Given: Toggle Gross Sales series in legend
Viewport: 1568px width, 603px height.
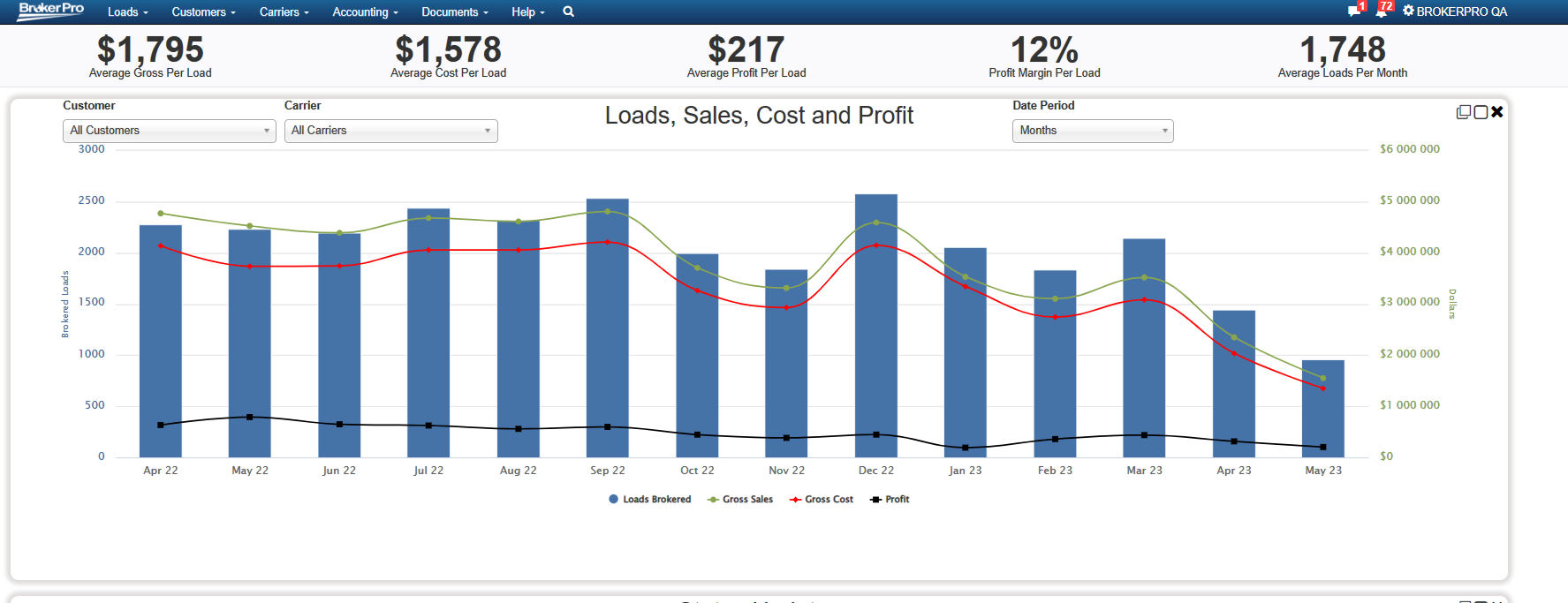Looking at the screenshot, I should tap(740, 500).
